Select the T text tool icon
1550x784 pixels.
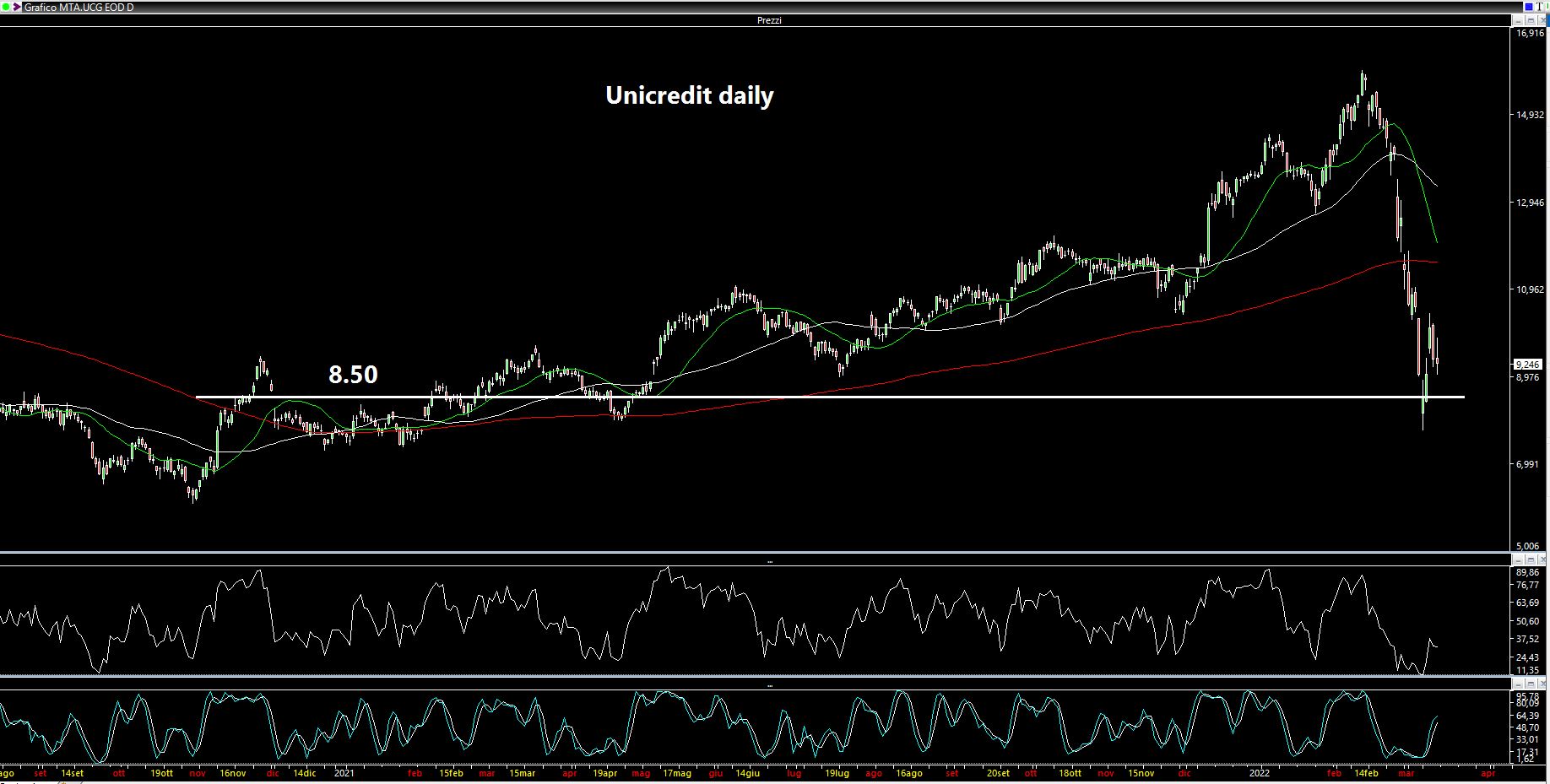click(1539, 7)
